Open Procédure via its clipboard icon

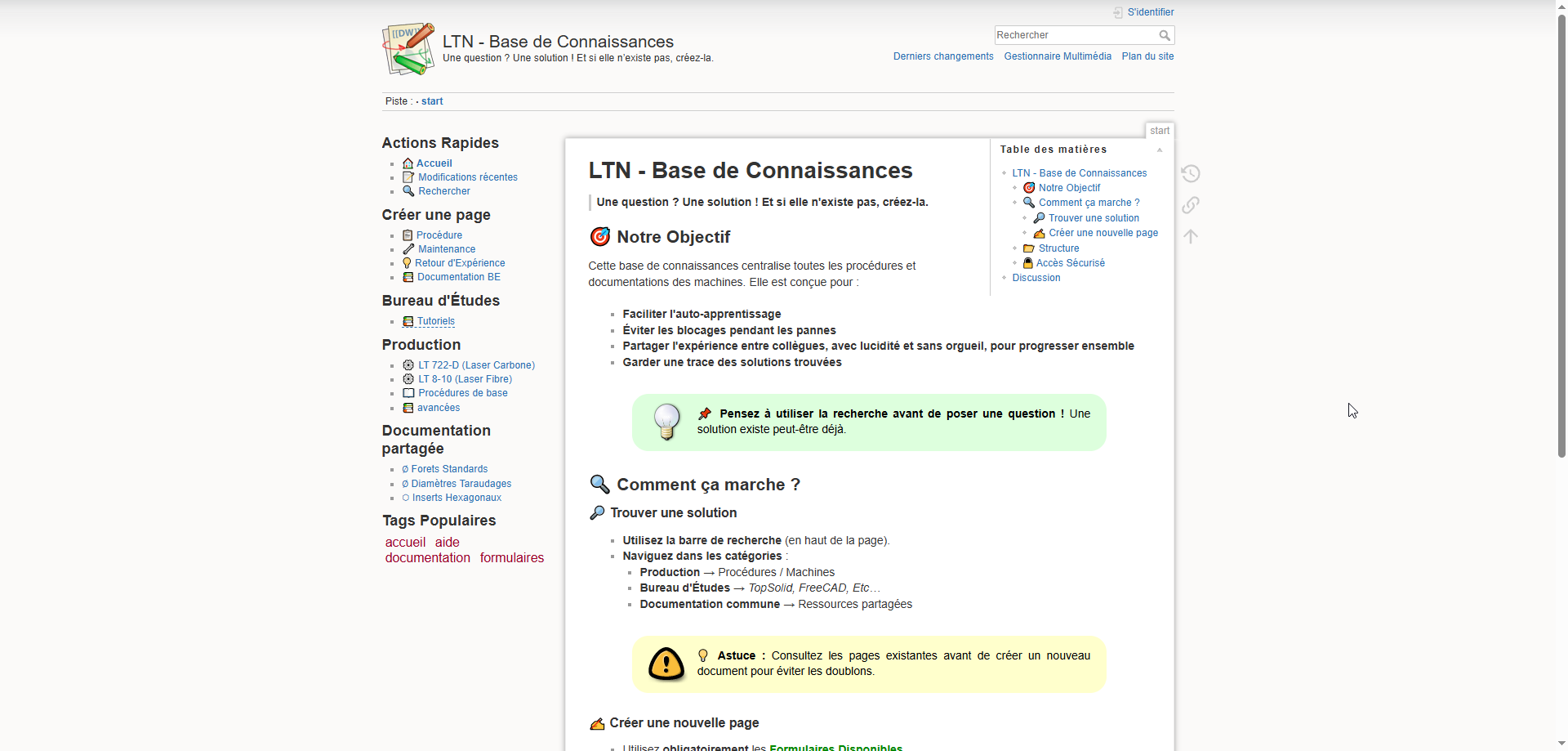tap(408, 235)
